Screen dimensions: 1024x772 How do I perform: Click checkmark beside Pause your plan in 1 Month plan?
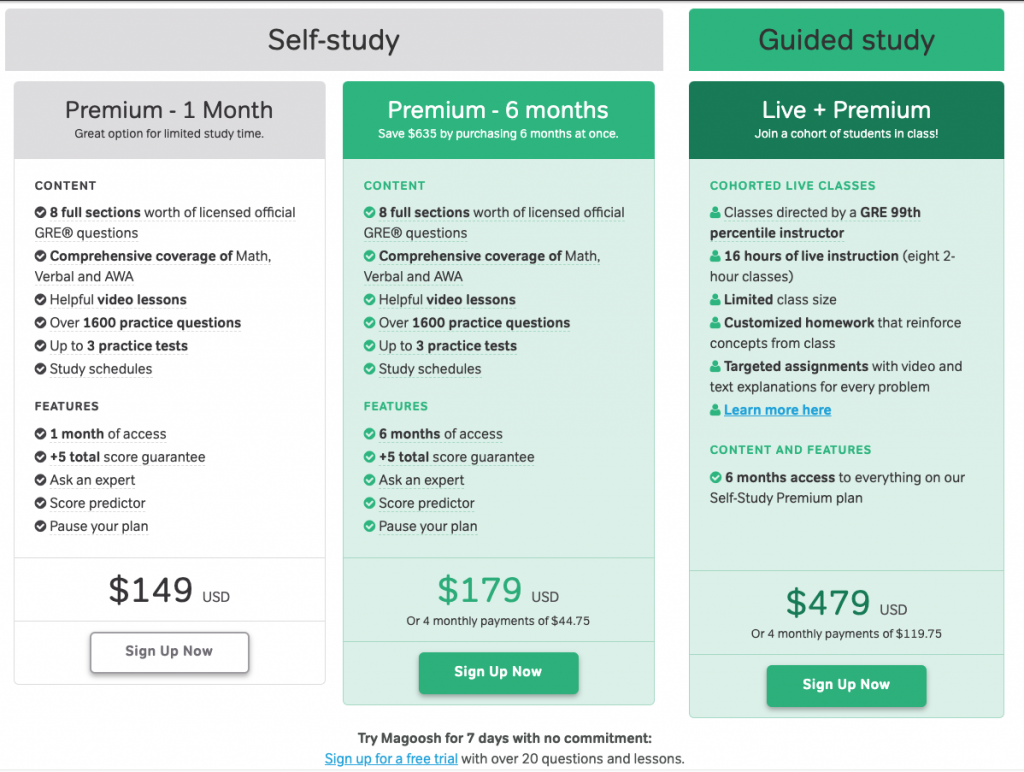[40, 526]
